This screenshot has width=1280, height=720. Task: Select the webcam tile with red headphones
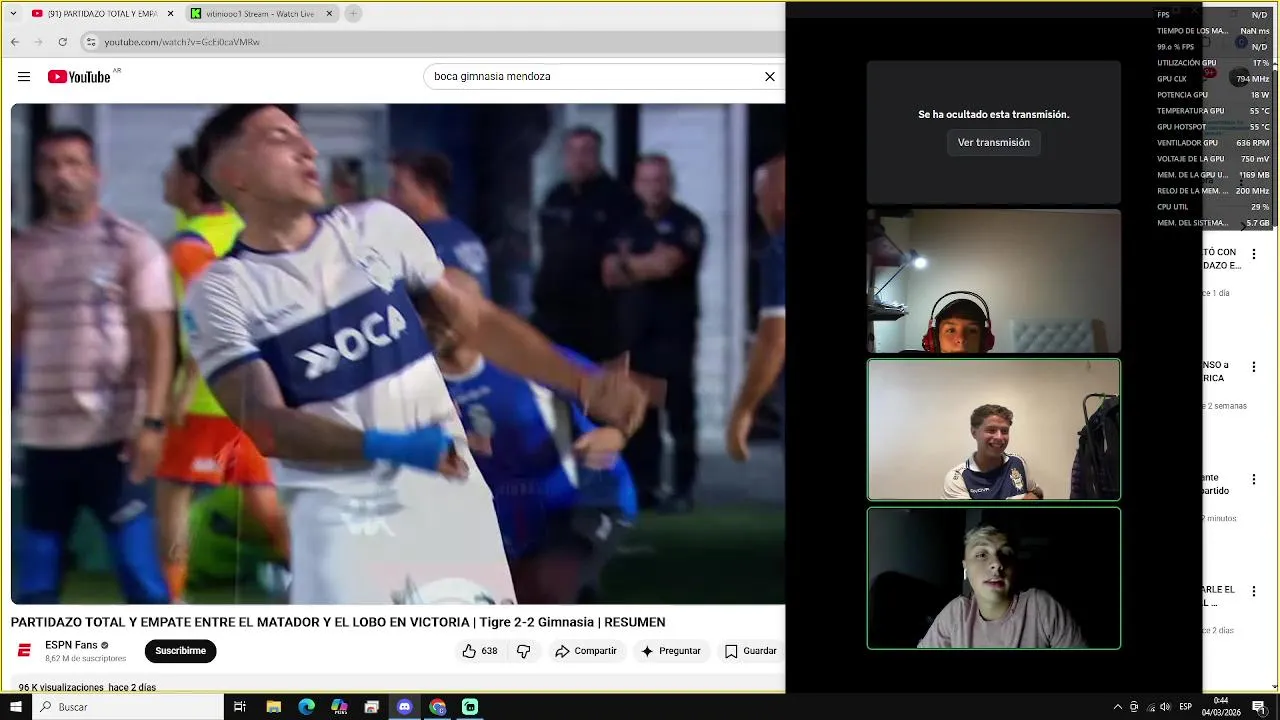994,281
